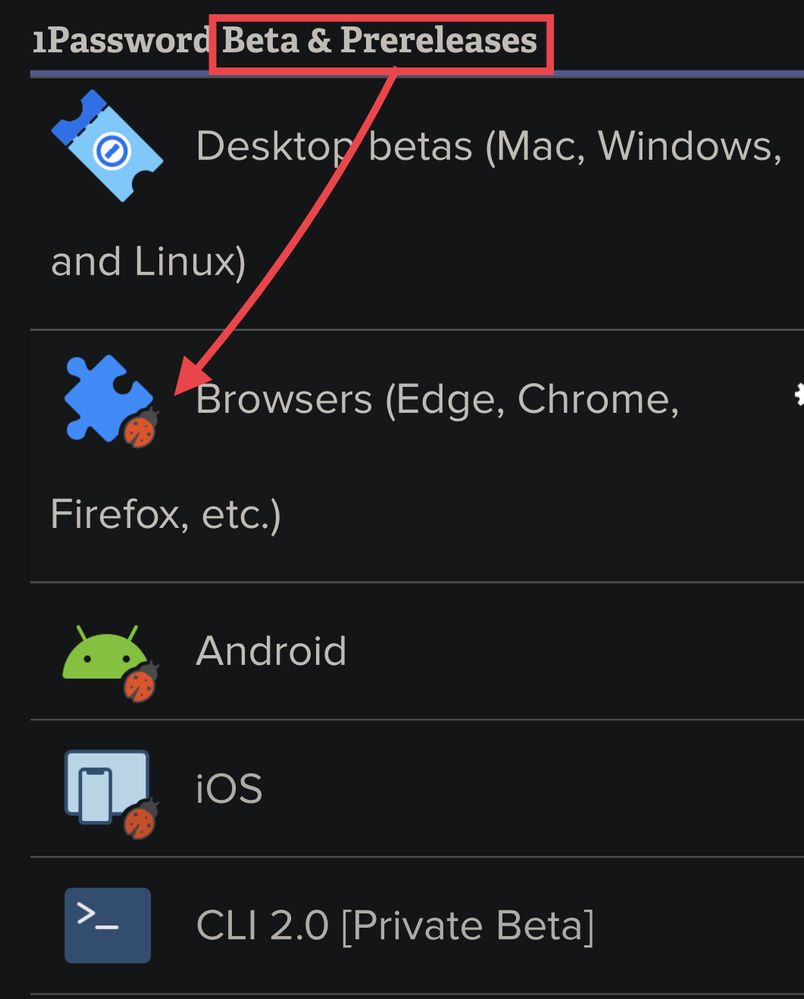
Task: Click the ladybug badge on Android icon
Action: (141, 682)
